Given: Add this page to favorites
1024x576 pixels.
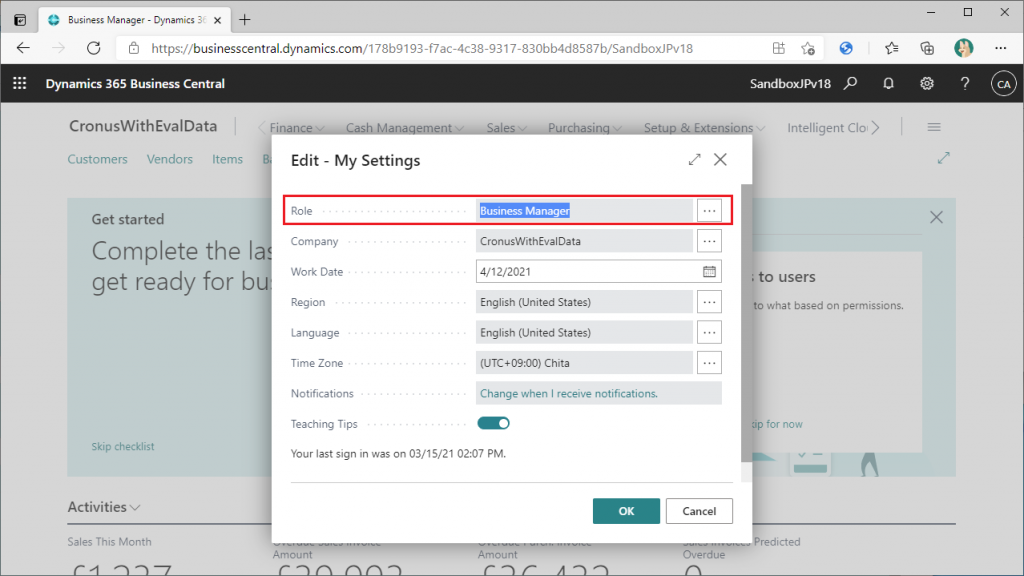Looking at the screenshot, I should pyautogui.click(x=808, y=48).
